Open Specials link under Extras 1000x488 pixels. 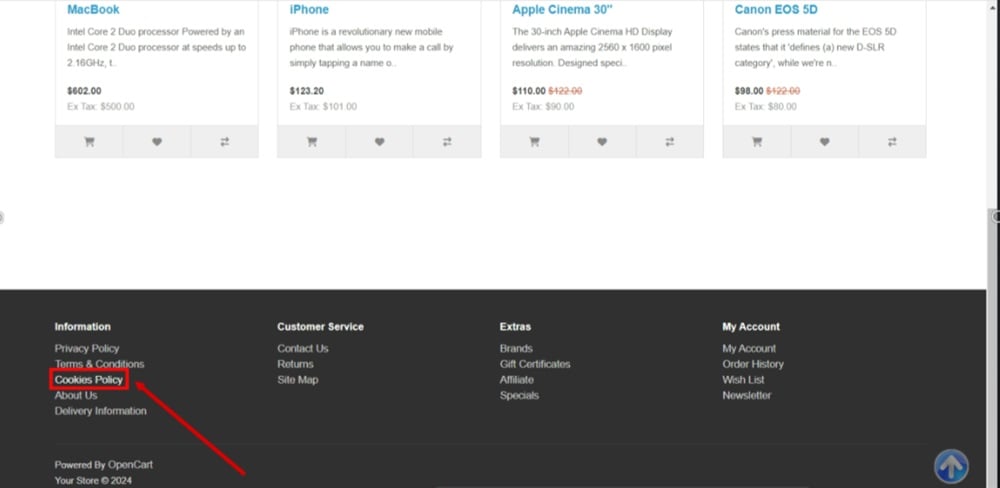pyautogui.click(x=519, y=396)
